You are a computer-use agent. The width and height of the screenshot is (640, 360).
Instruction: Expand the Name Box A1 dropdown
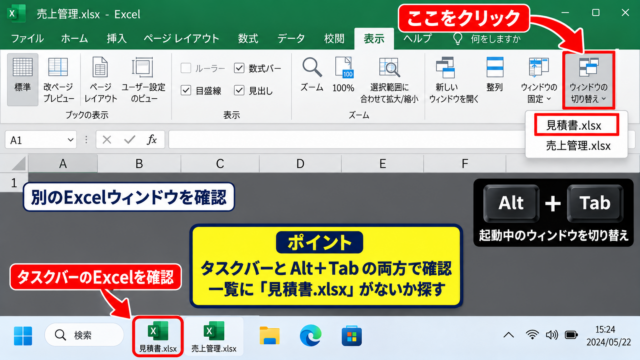tap(70, 140)
